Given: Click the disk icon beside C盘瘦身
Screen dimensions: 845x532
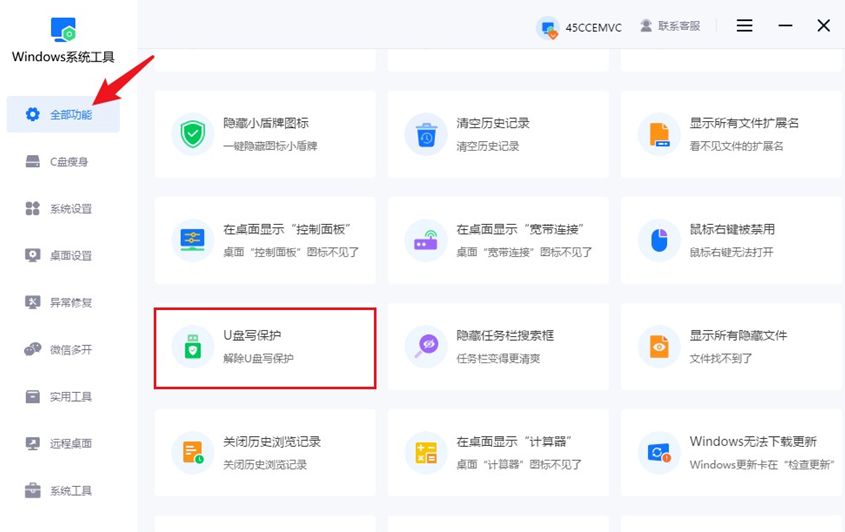Looking at the screenshot, I should [33, 161].
